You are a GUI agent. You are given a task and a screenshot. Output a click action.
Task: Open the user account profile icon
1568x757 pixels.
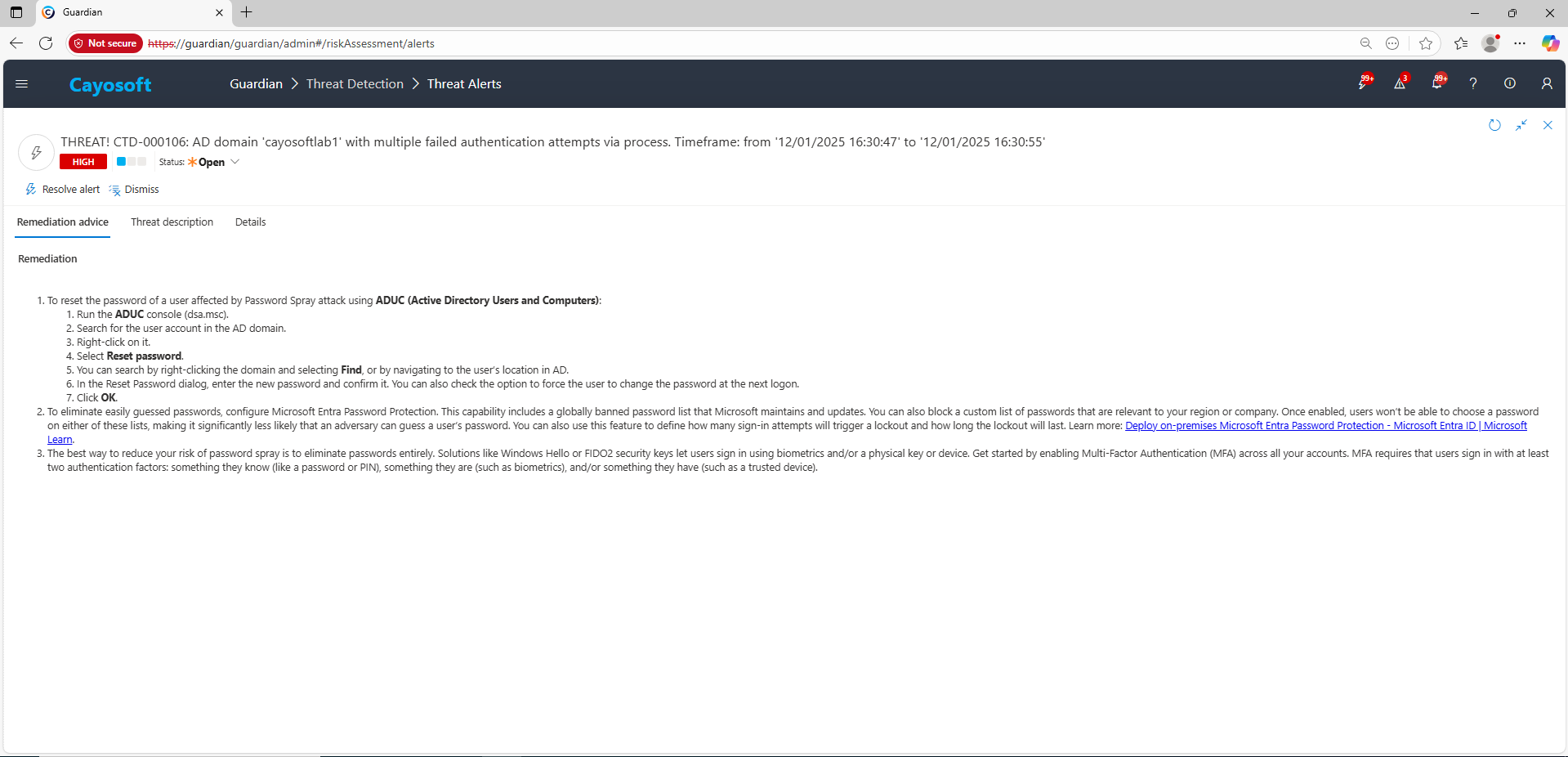tap(1547, 83)
